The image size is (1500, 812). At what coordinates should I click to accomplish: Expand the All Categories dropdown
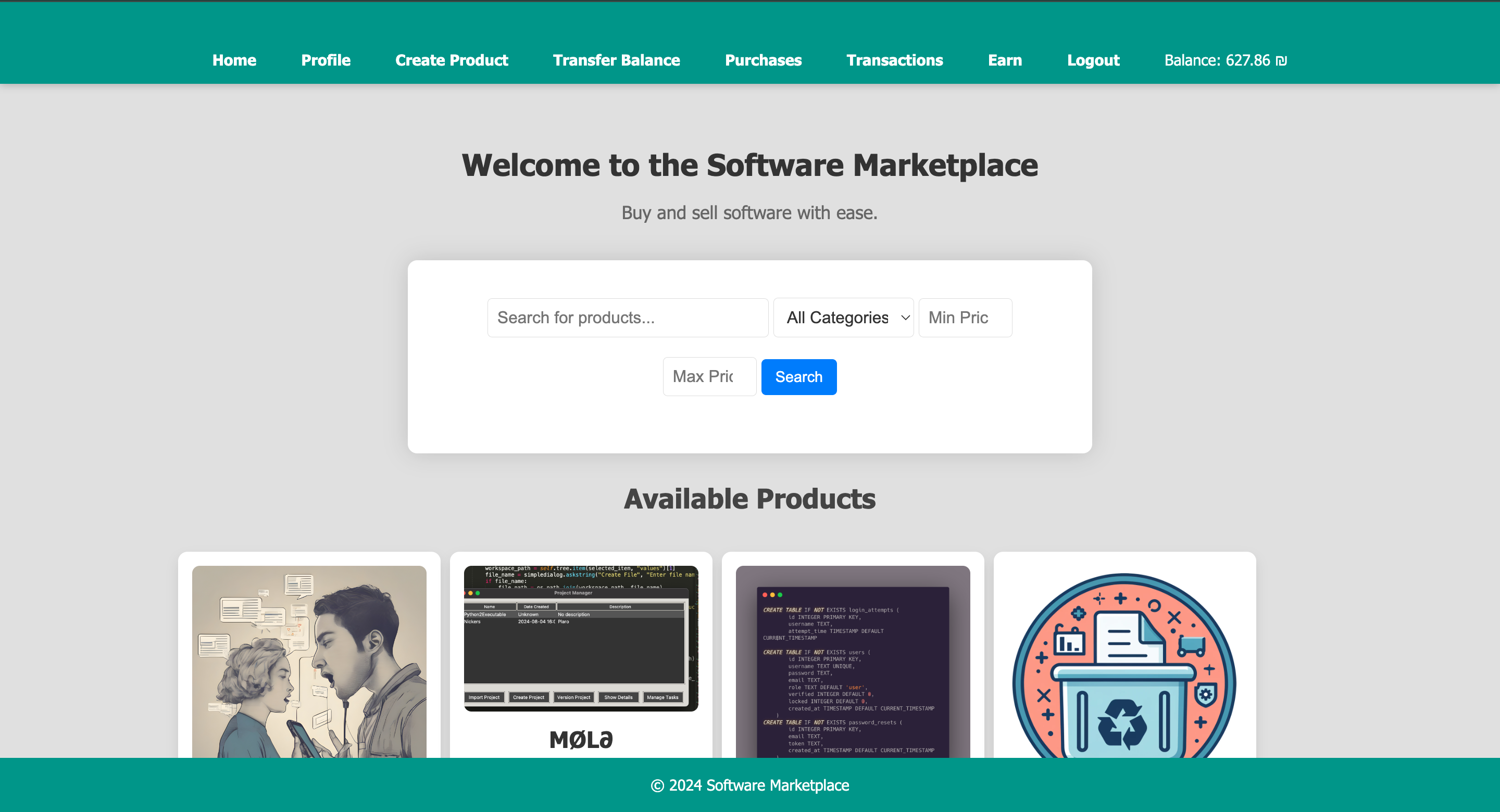(x=843, y=318)
